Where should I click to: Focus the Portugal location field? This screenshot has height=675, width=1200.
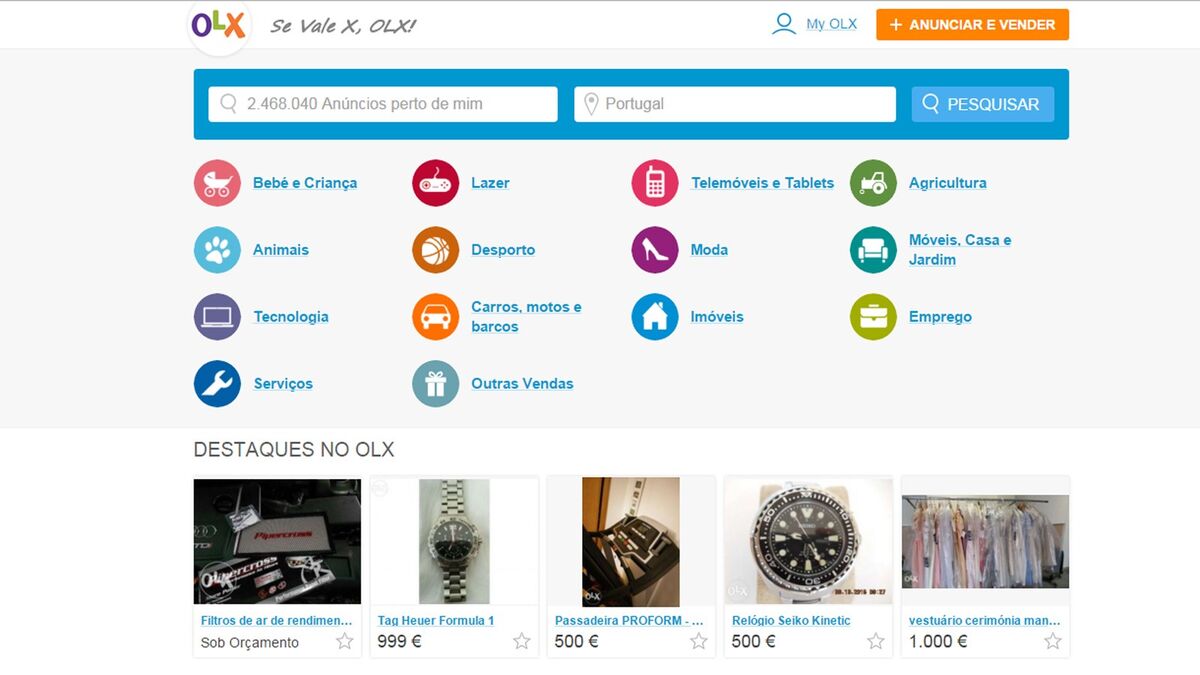pyautogui.click(x=735, y=104)
